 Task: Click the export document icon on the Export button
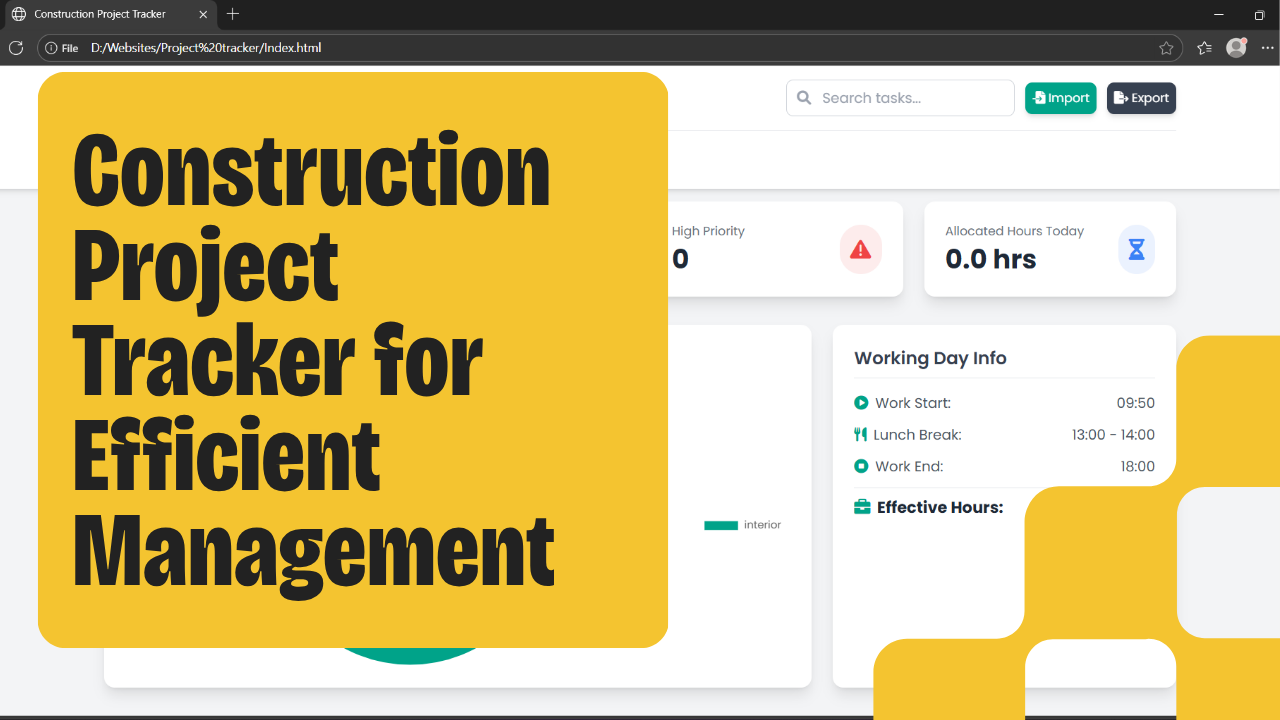pos(1121,98)
